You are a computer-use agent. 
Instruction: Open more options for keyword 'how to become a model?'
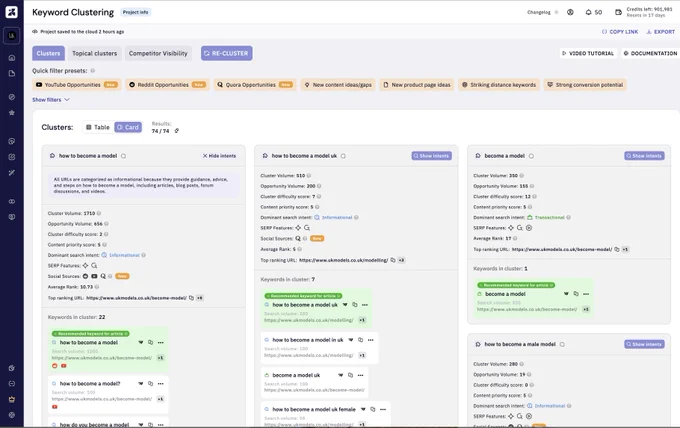(x=161, y=384)
